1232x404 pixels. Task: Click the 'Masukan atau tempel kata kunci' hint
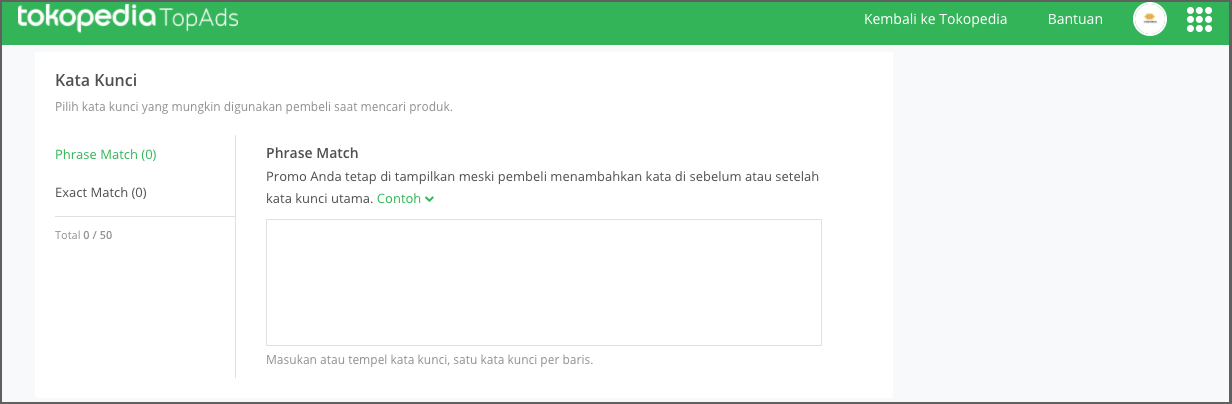430,360
